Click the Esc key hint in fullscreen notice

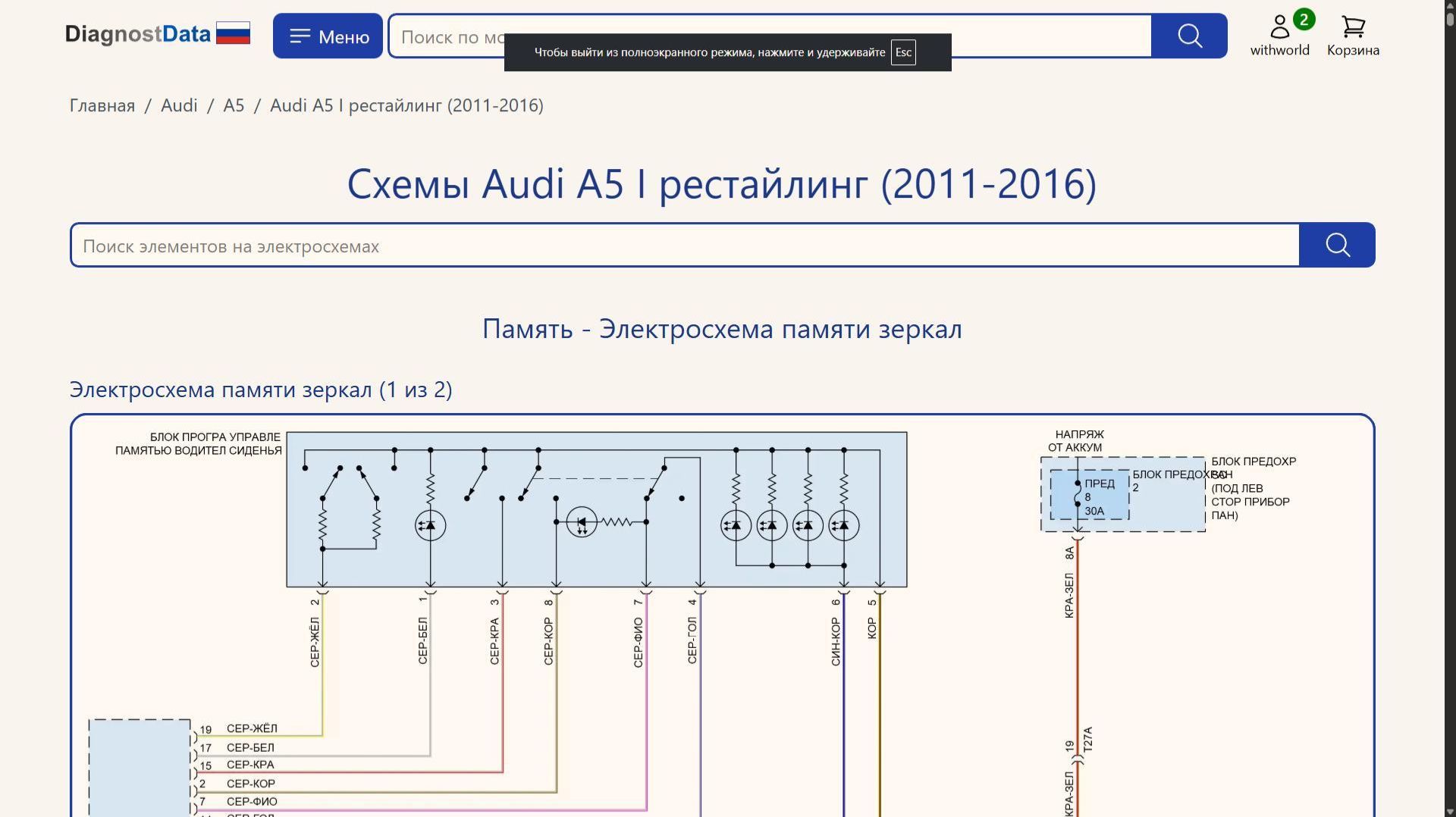pos(903,52)
